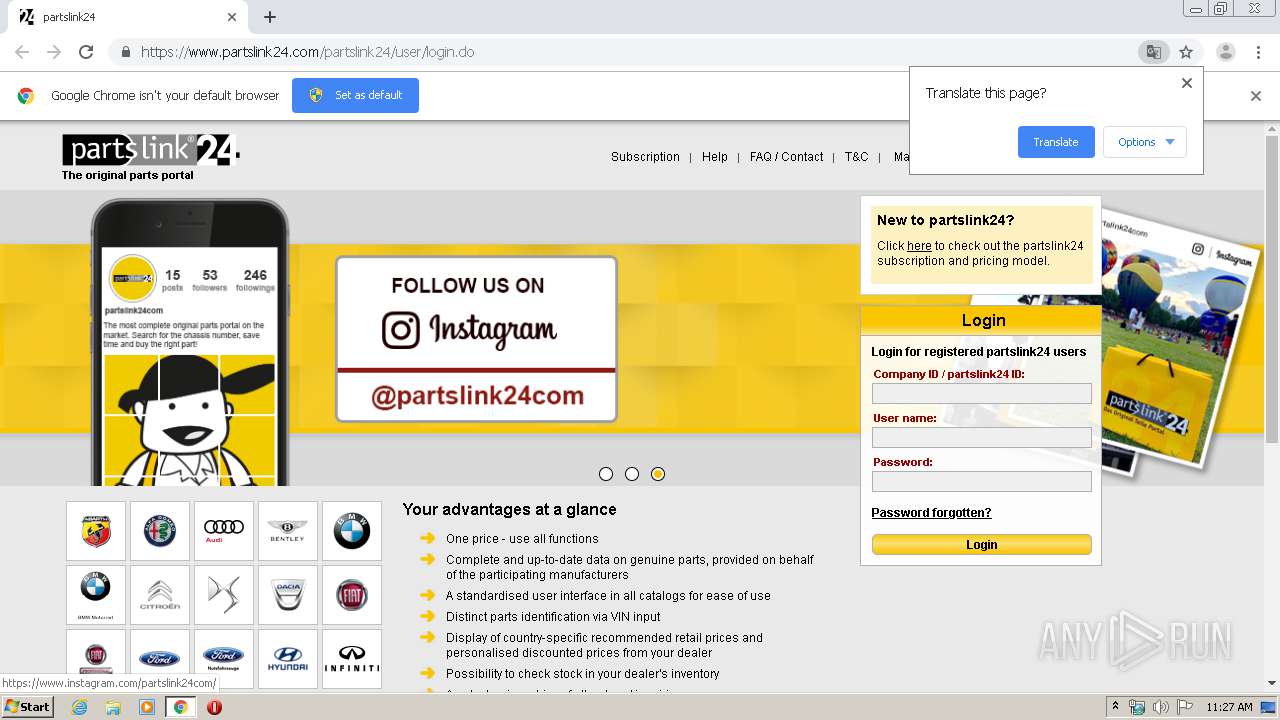The width and height of the screenshot is (1280, 720).
Task: Select first slideshow indicator dot
Action: (x=606, y=474)
